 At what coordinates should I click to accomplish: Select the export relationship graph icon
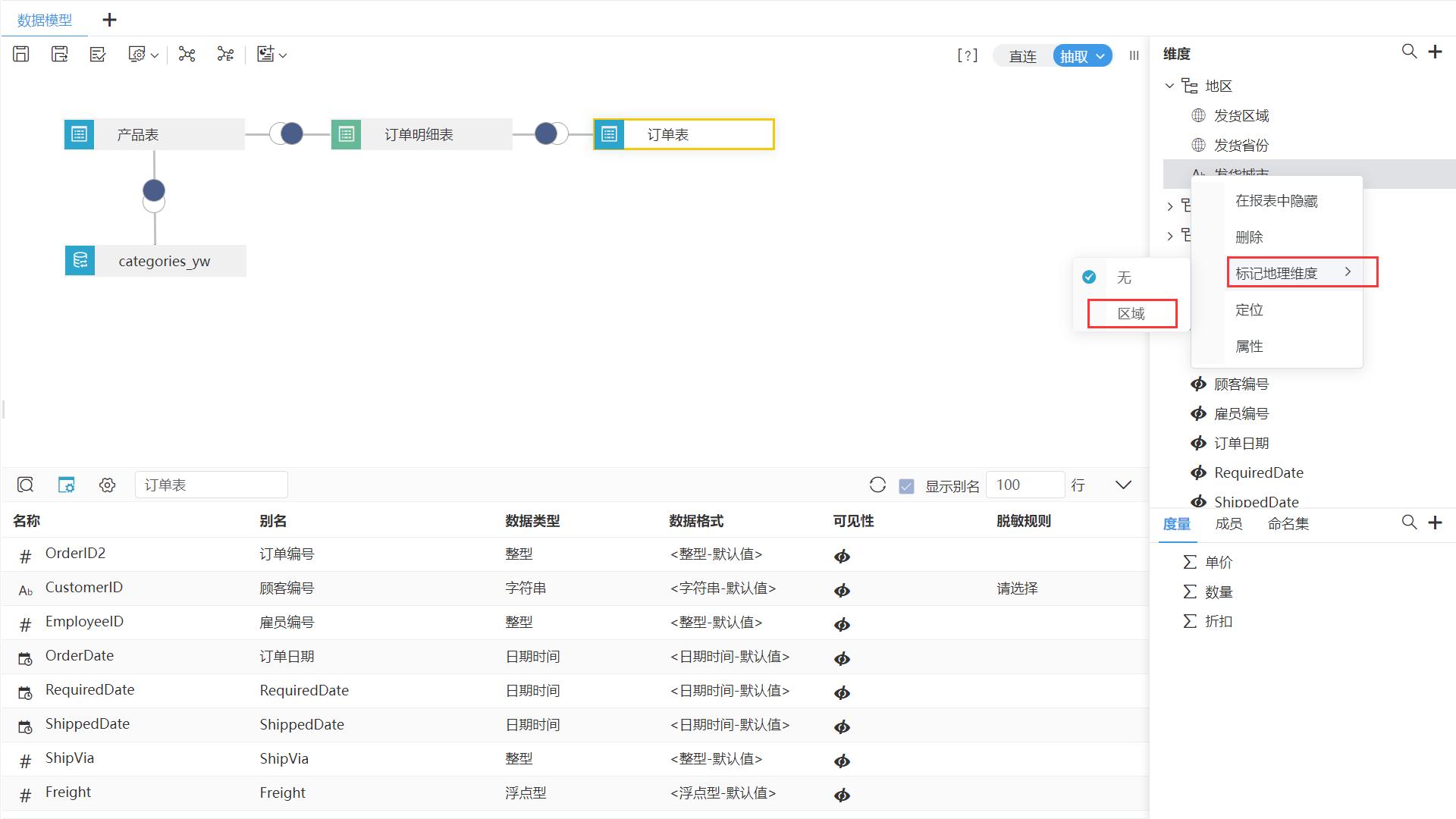coord(224,55)
